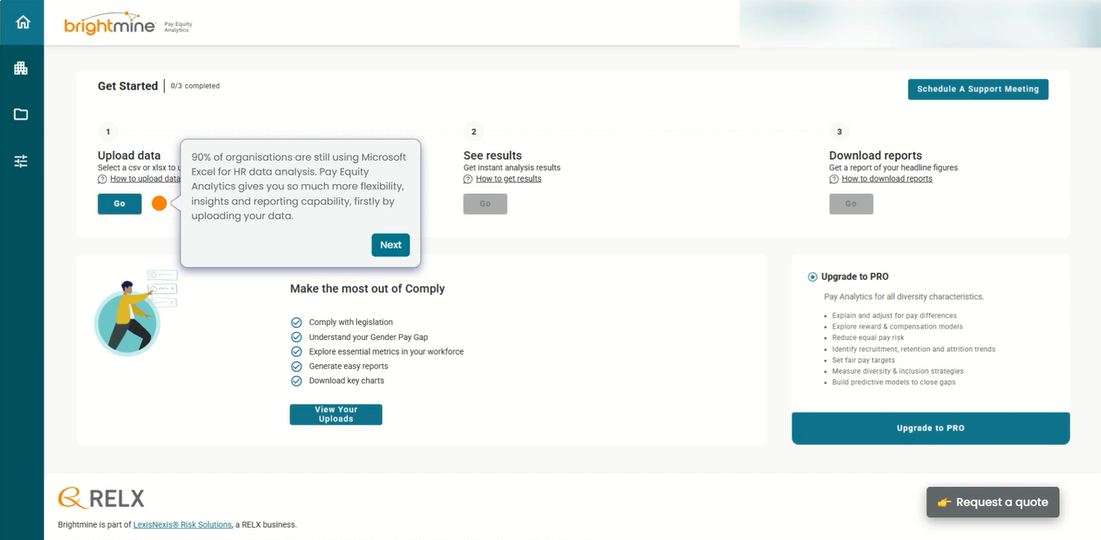The width and height of the screenshot is (1101, 540).
Task: Open the Home icon in sidebar
Action: pyautogui.click(x=22, y=22)
